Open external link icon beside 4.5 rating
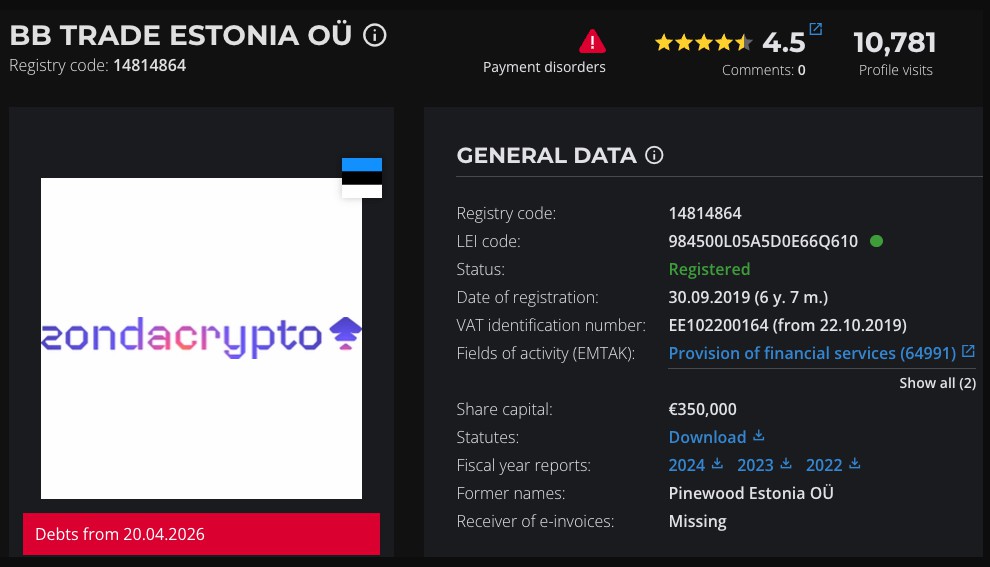990x567 pixels. [816, 28]
